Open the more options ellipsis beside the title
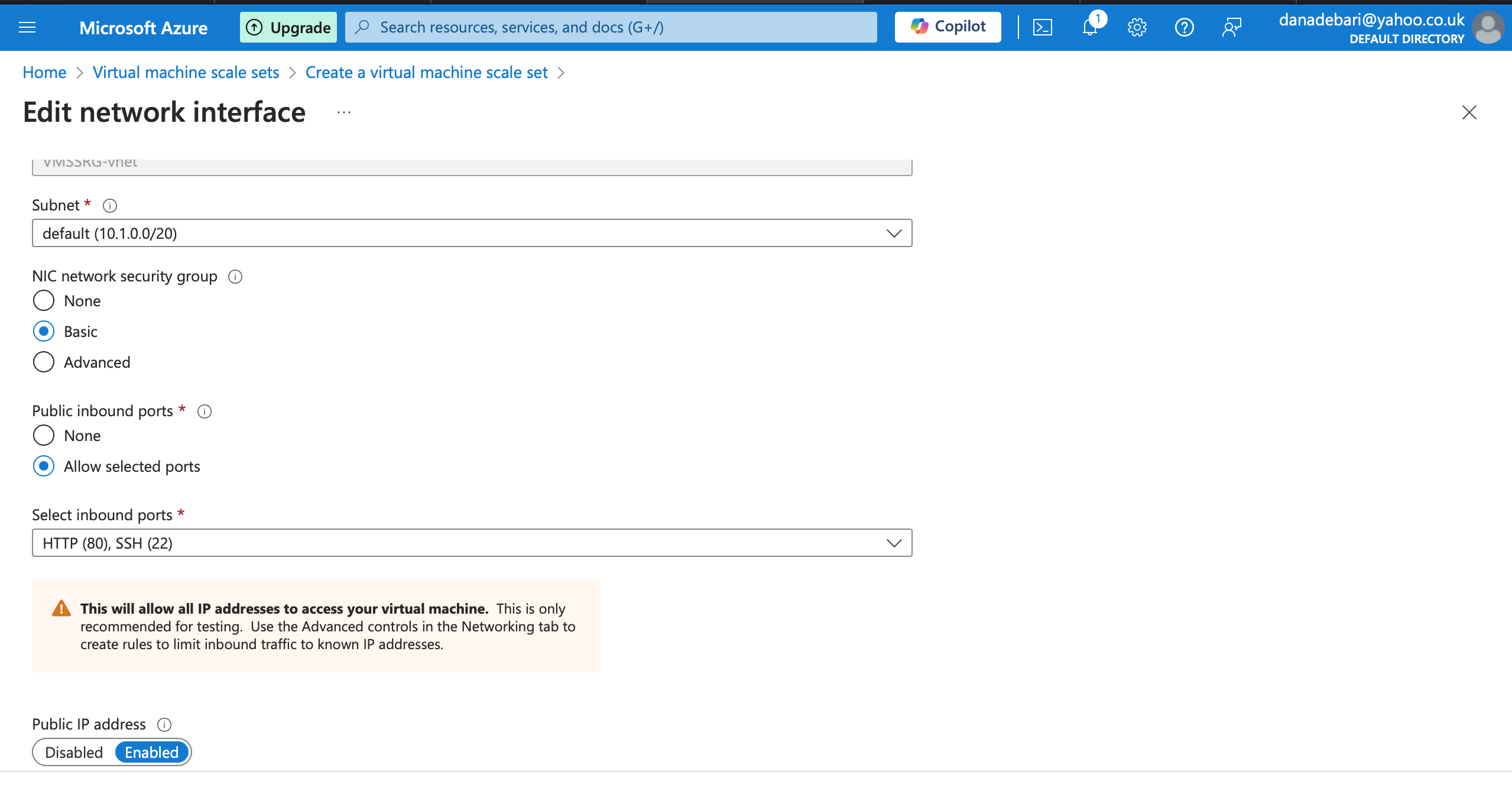The height and width of the screenshot is (791, 1512). tap(344, 112)
